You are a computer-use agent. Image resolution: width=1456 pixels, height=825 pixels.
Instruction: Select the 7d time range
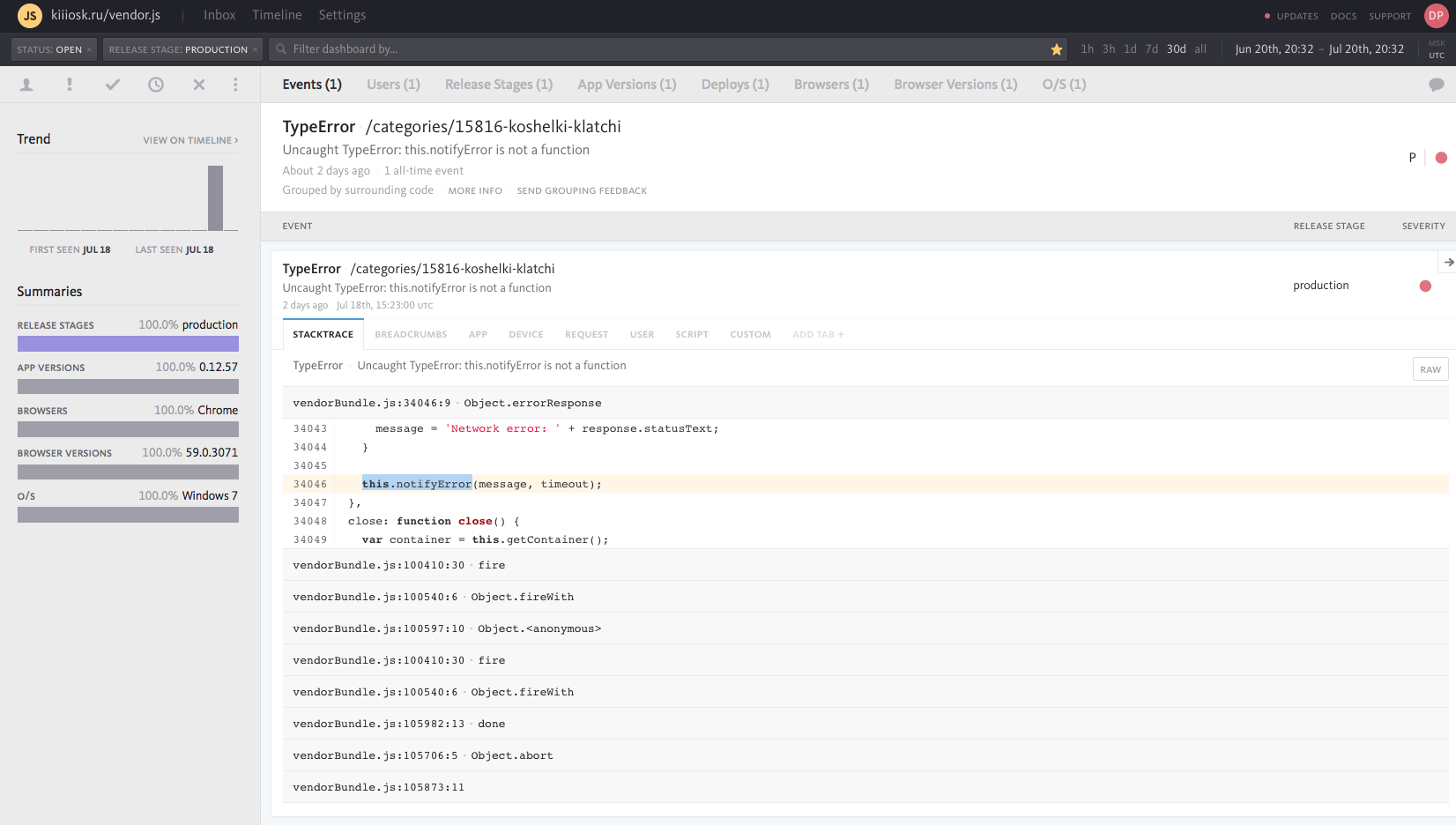coord(1151,49)
